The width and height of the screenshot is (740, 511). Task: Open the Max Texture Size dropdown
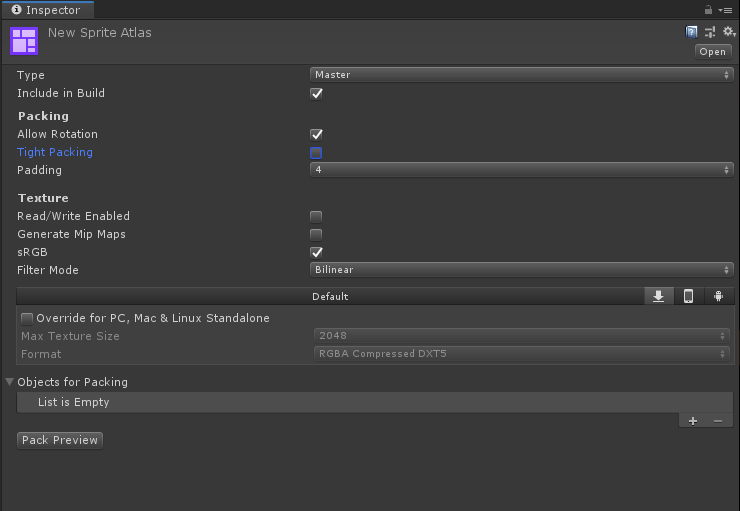click(521, 335)
